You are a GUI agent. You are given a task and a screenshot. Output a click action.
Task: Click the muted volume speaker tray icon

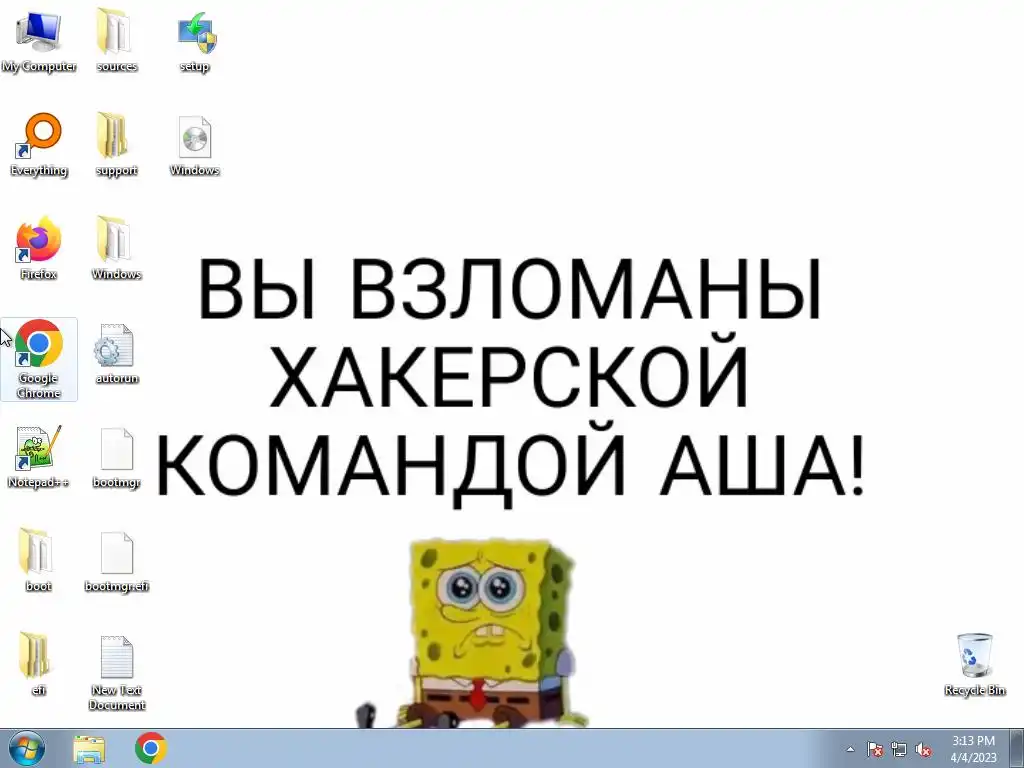[x=923, y=749]
